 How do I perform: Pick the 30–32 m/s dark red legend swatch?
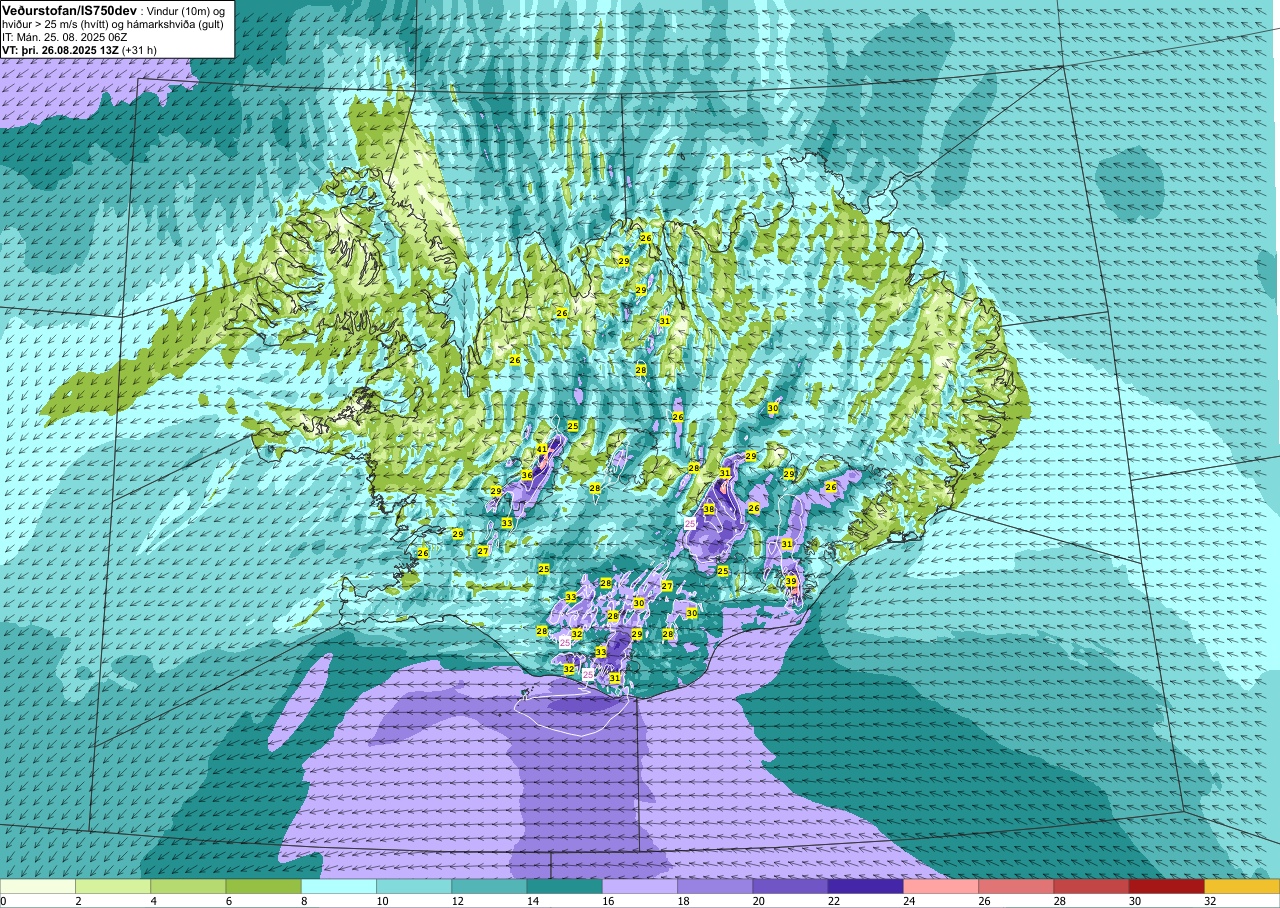pos(1167,886)
